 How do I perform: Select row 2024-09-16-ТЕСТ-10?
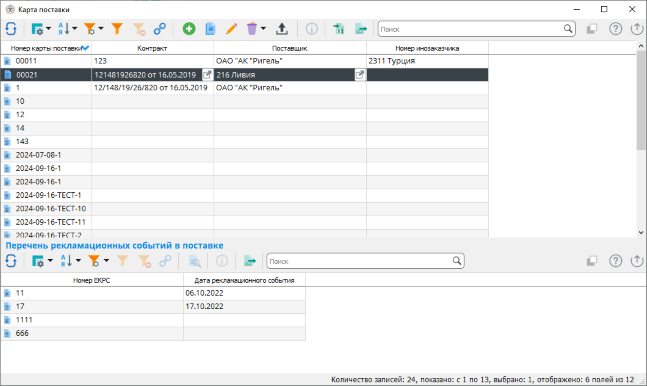click(x=244, y=209)
